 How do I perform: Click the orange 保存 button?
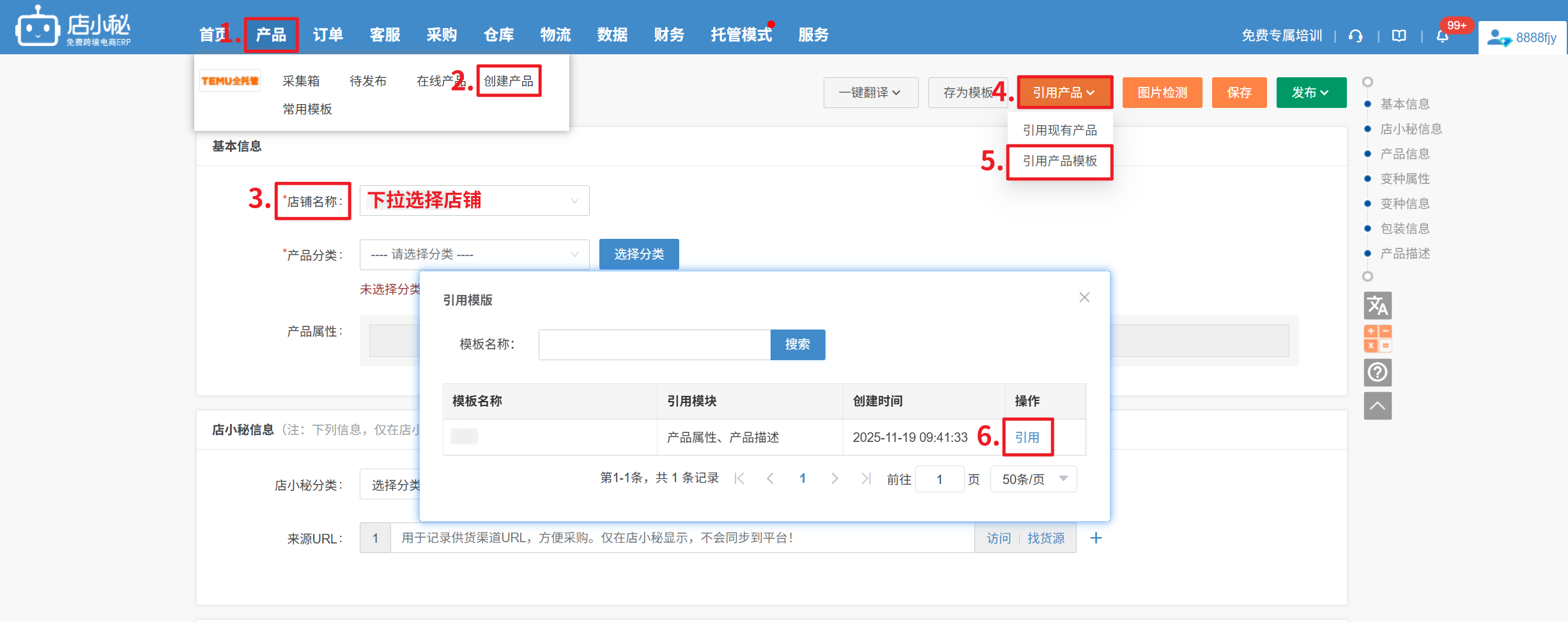coord(1239,93)
